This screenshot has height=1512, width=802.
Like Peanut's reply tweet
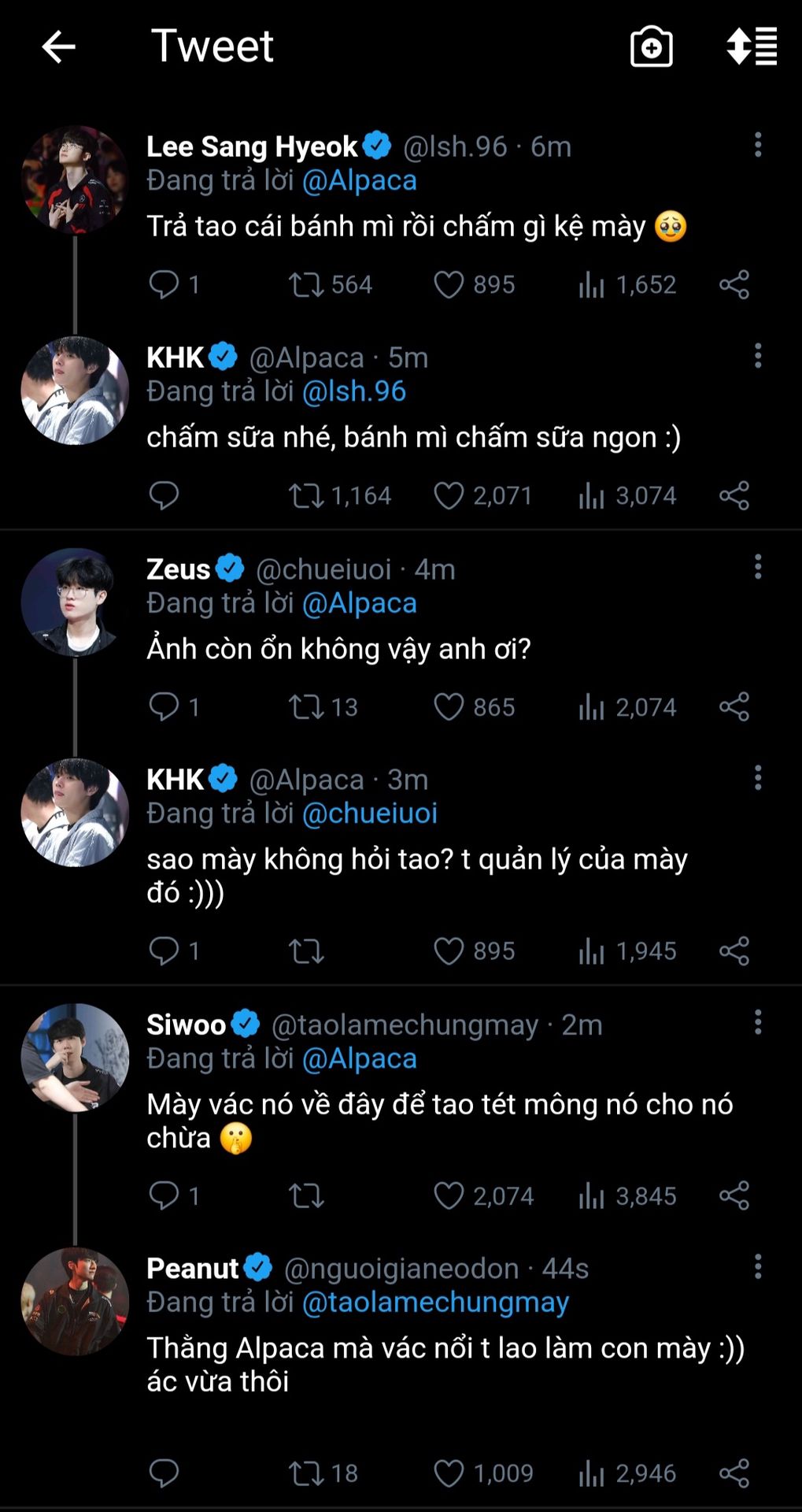coord(449,1473)
